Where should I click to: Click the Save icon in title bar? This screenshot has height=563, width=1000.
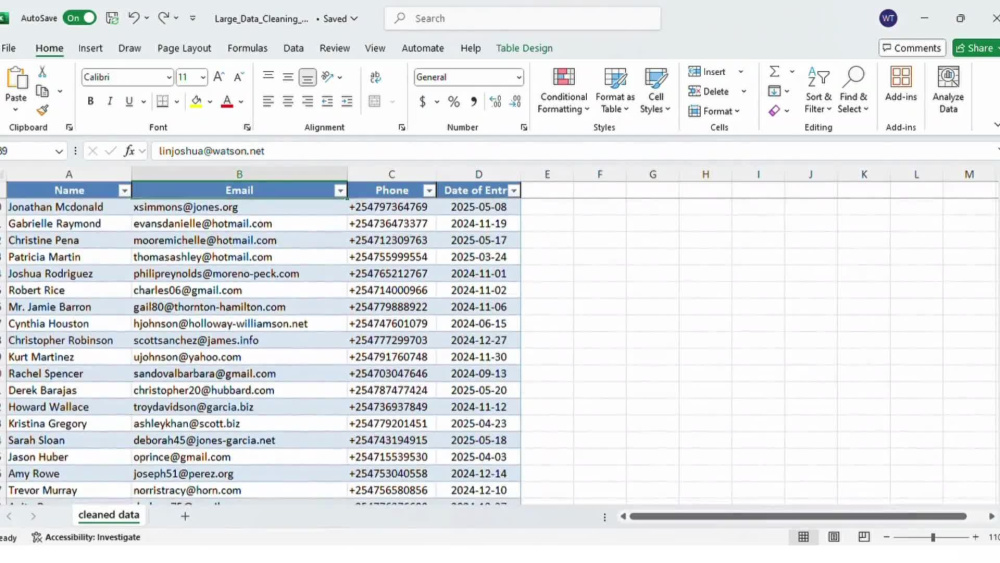(112, 18)
